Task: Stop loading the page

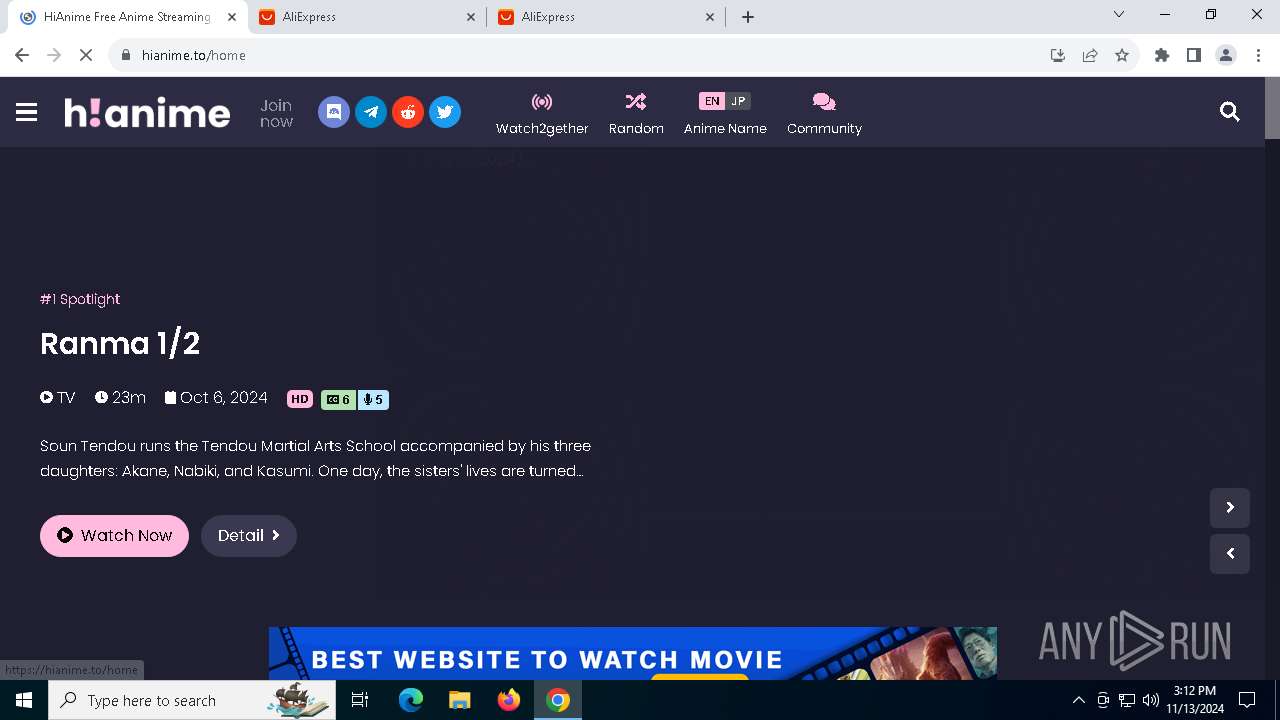Action: coord(86,55)
